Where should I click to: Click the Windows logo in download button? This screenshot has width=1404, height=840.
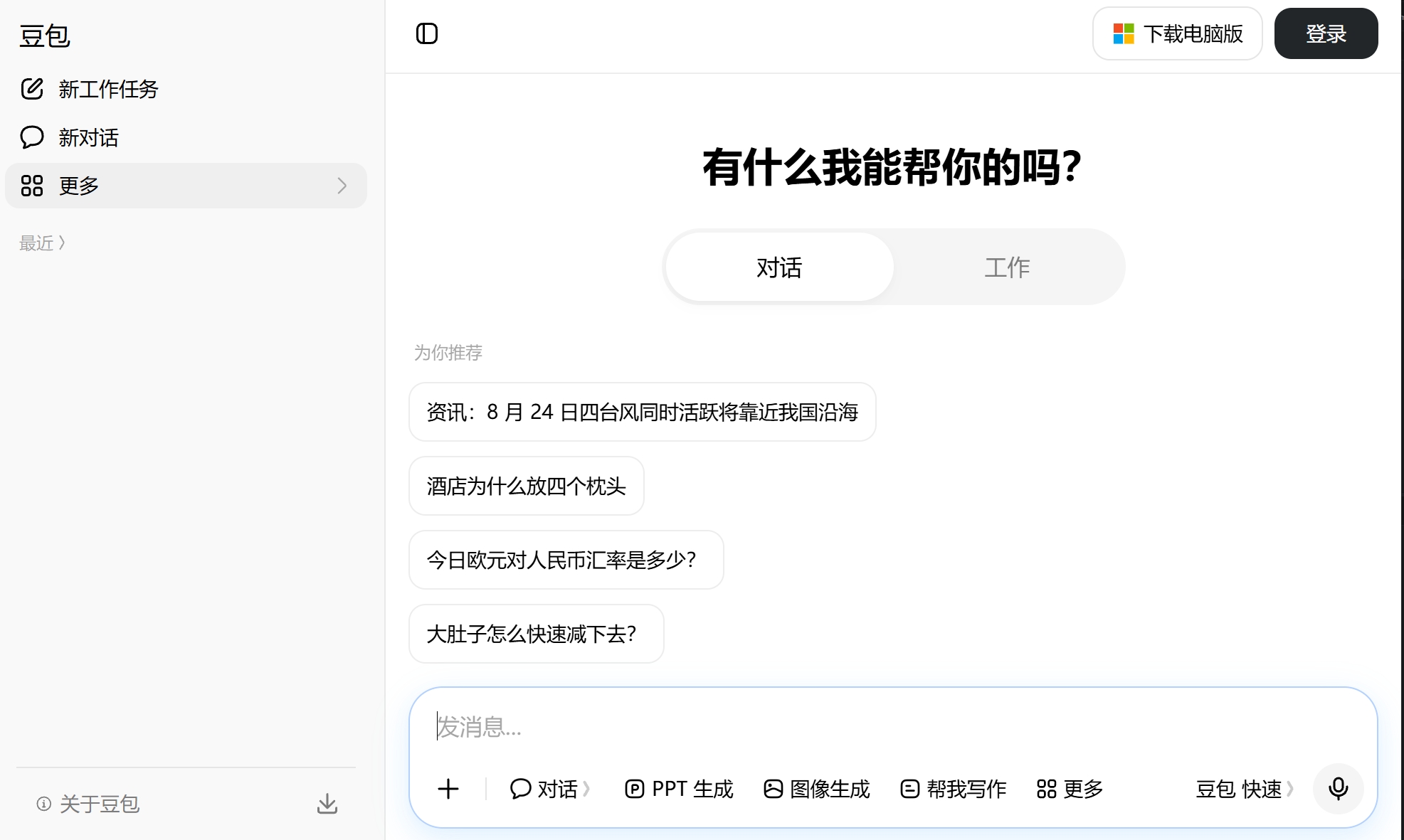point(1124,33)
